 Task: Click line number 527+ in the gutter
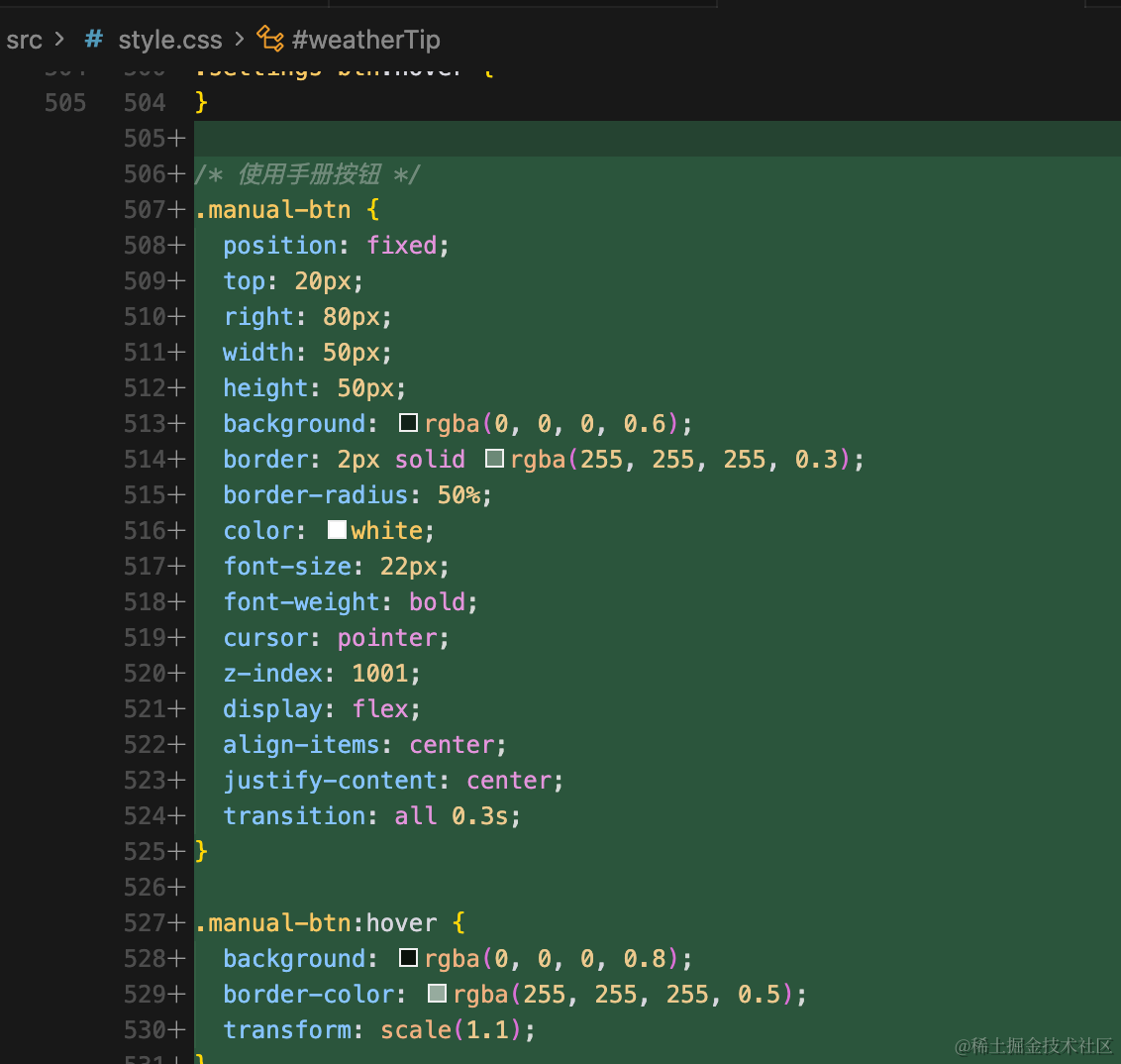click(154, 923)
